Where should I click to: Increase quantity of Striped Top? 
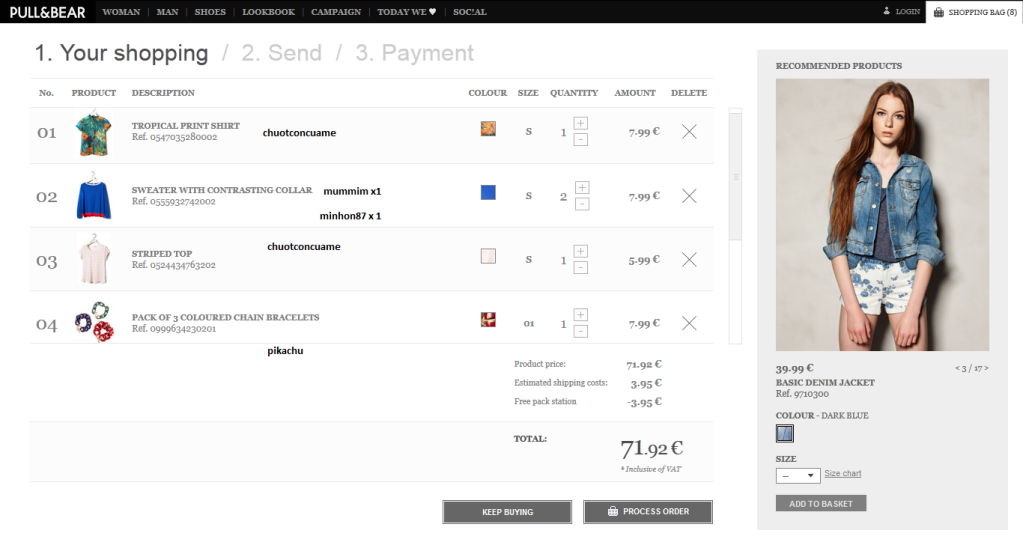click(x=581, y=251)
